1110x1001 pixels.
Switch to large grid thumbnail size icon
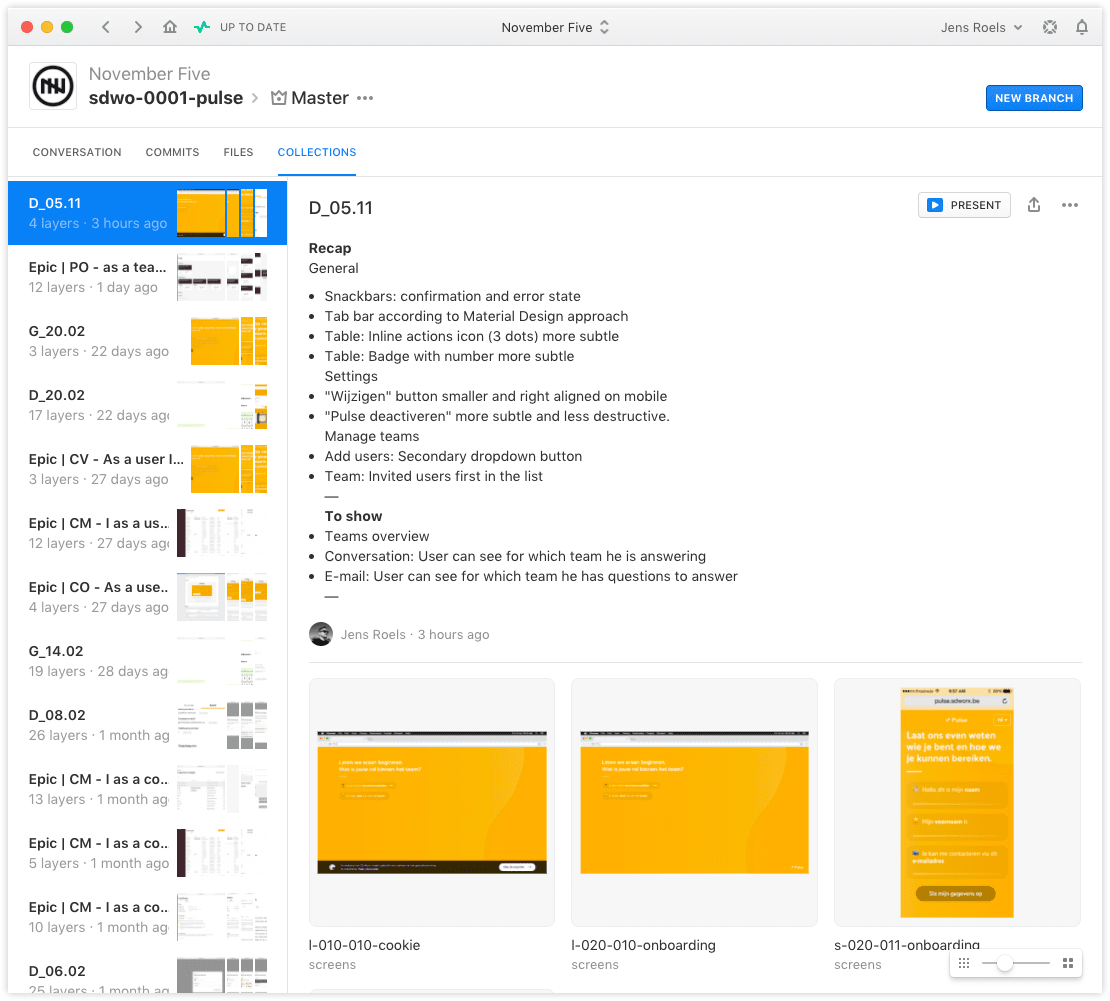[1068, 963]
